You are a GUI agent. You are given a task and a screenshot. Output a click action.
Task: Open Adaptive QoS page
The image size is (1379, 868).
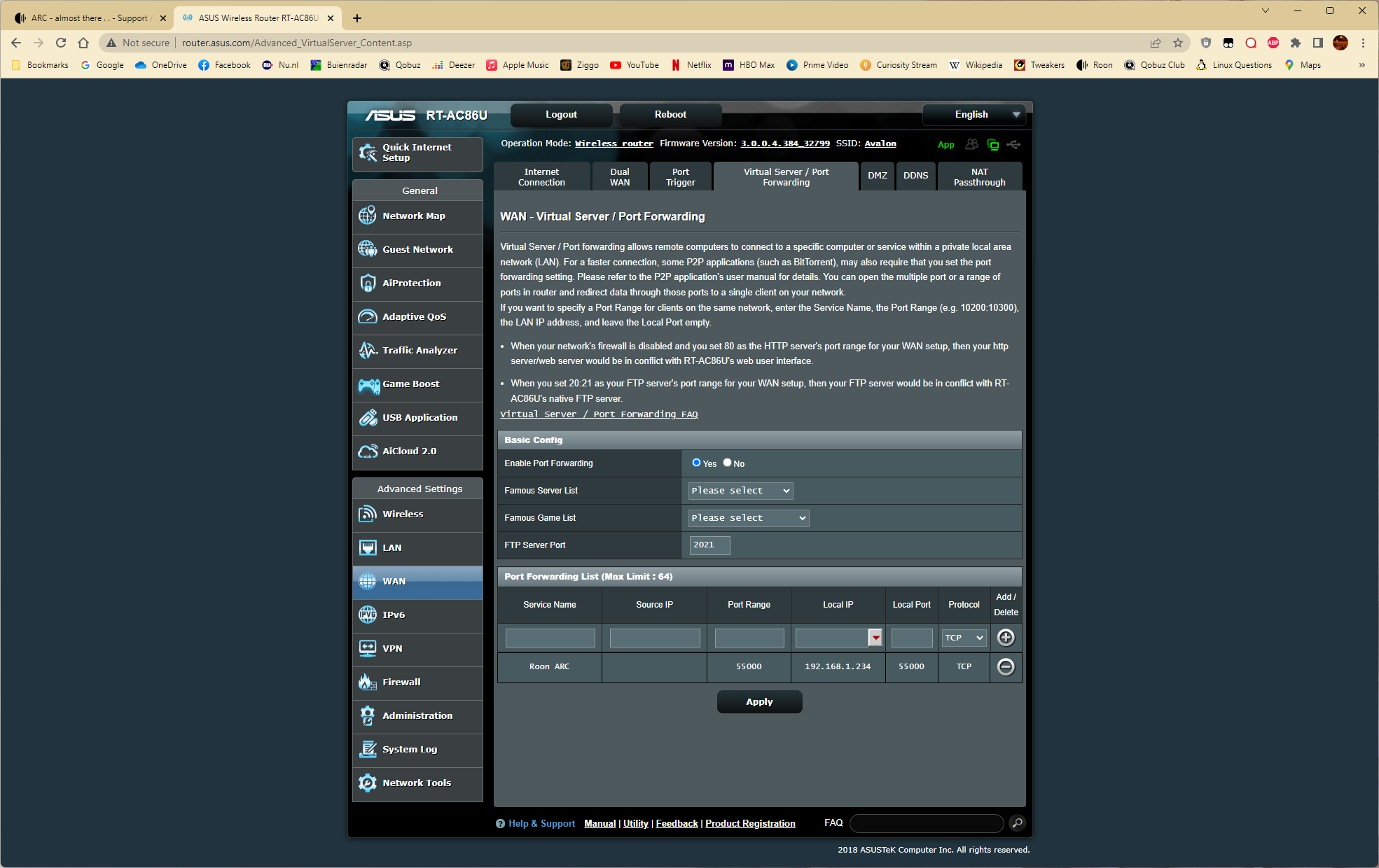click(417, 317)
